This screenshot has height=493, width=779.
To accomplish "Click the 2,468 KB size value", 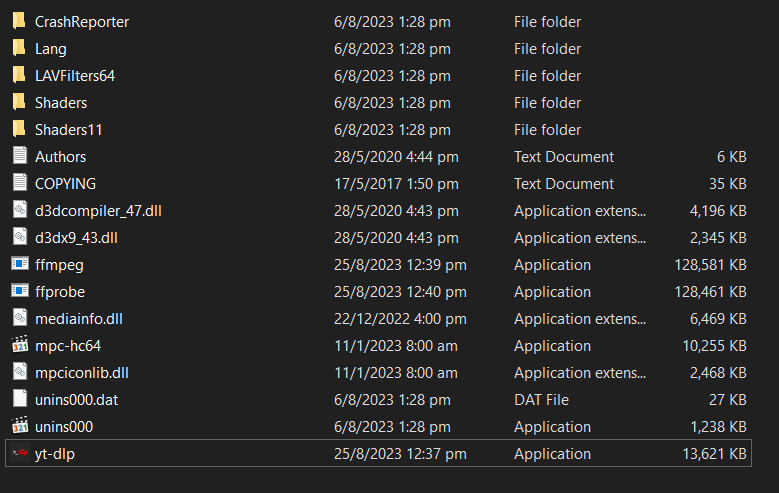I will (718, 373).
